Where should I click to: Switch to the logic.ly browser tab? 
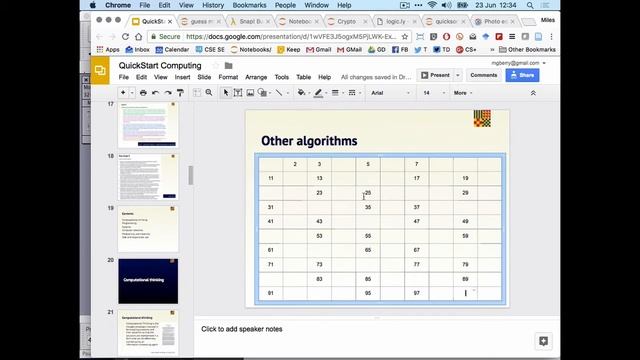[x=396, y=21]
